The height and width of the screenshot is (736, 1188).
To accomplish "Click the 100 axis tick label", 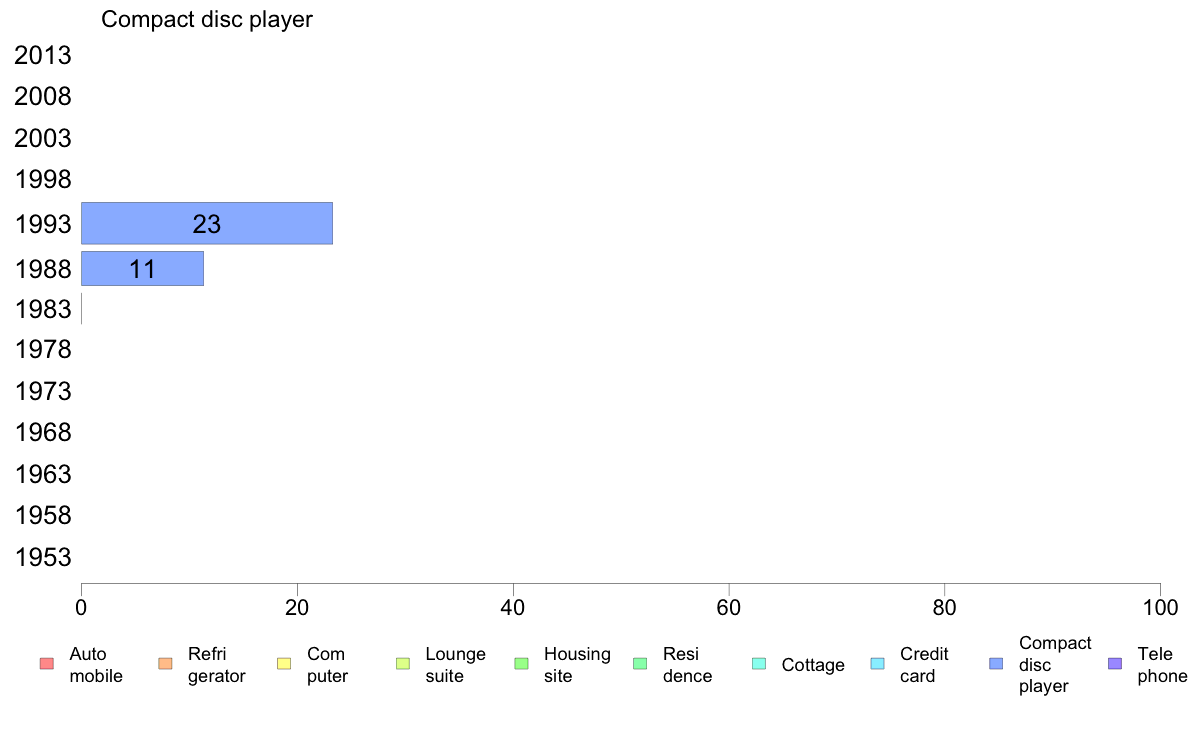I will [x=1160, y=608].
